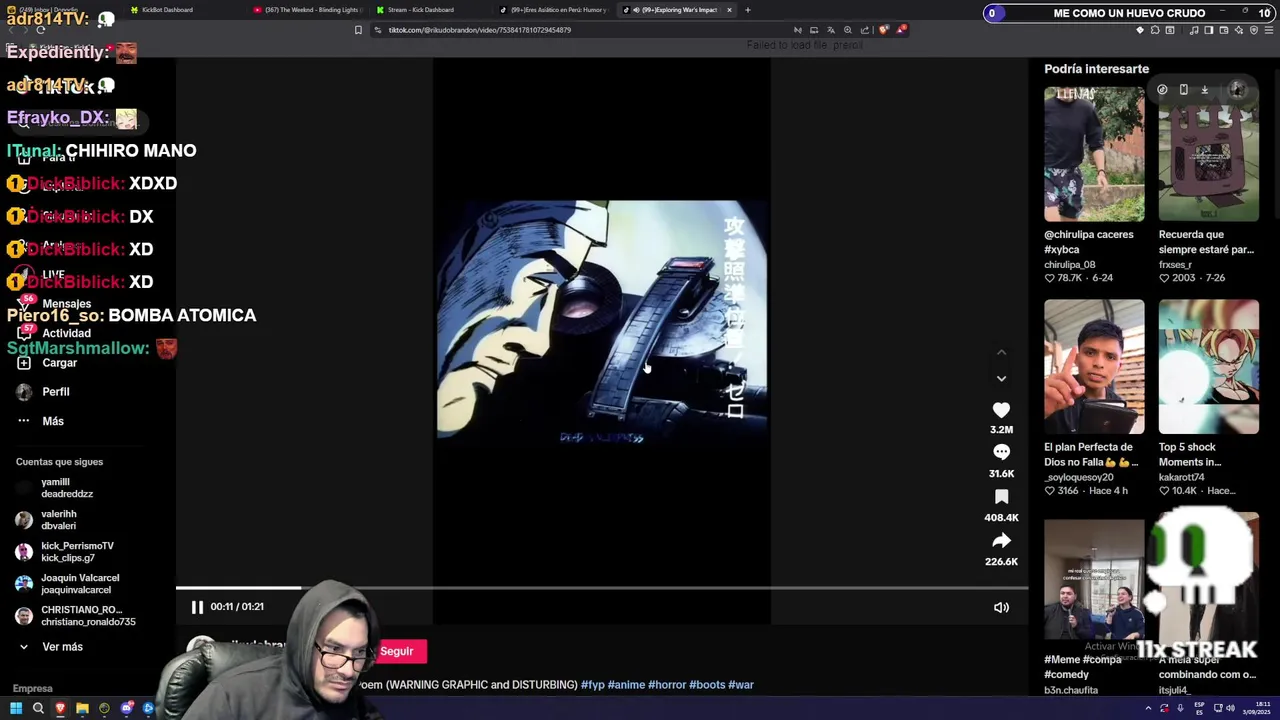The height and width of the screenshot is (720, 1280).
Task: Close the Exploring War's Impact tab
Action: pos(729,10)
